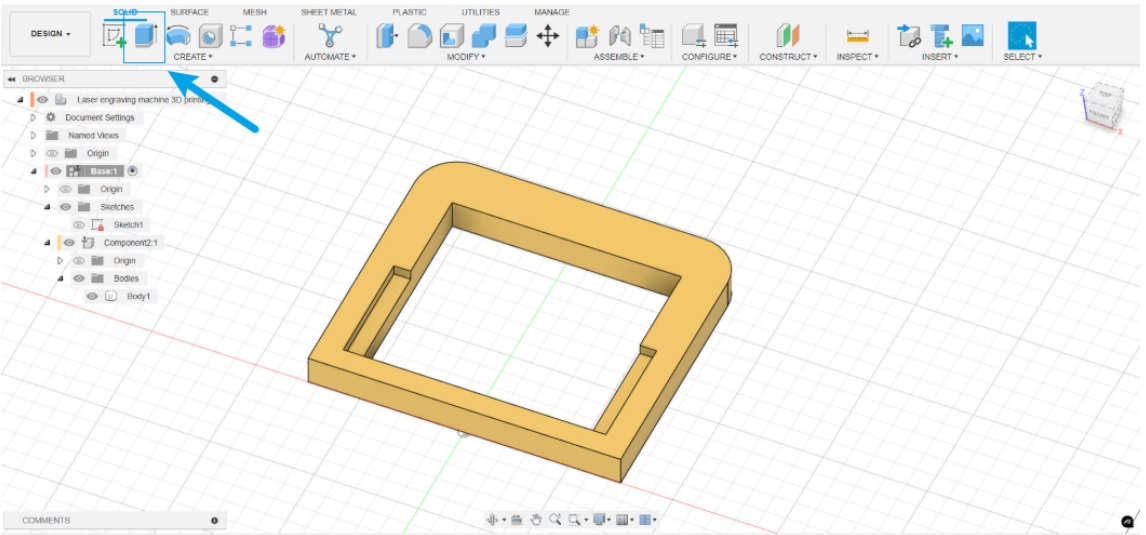Image resolution: width=1146 pixels, height=535 pixels.
Task: Toggle visibility of top-level Origin folder
Action: (52, 153)
